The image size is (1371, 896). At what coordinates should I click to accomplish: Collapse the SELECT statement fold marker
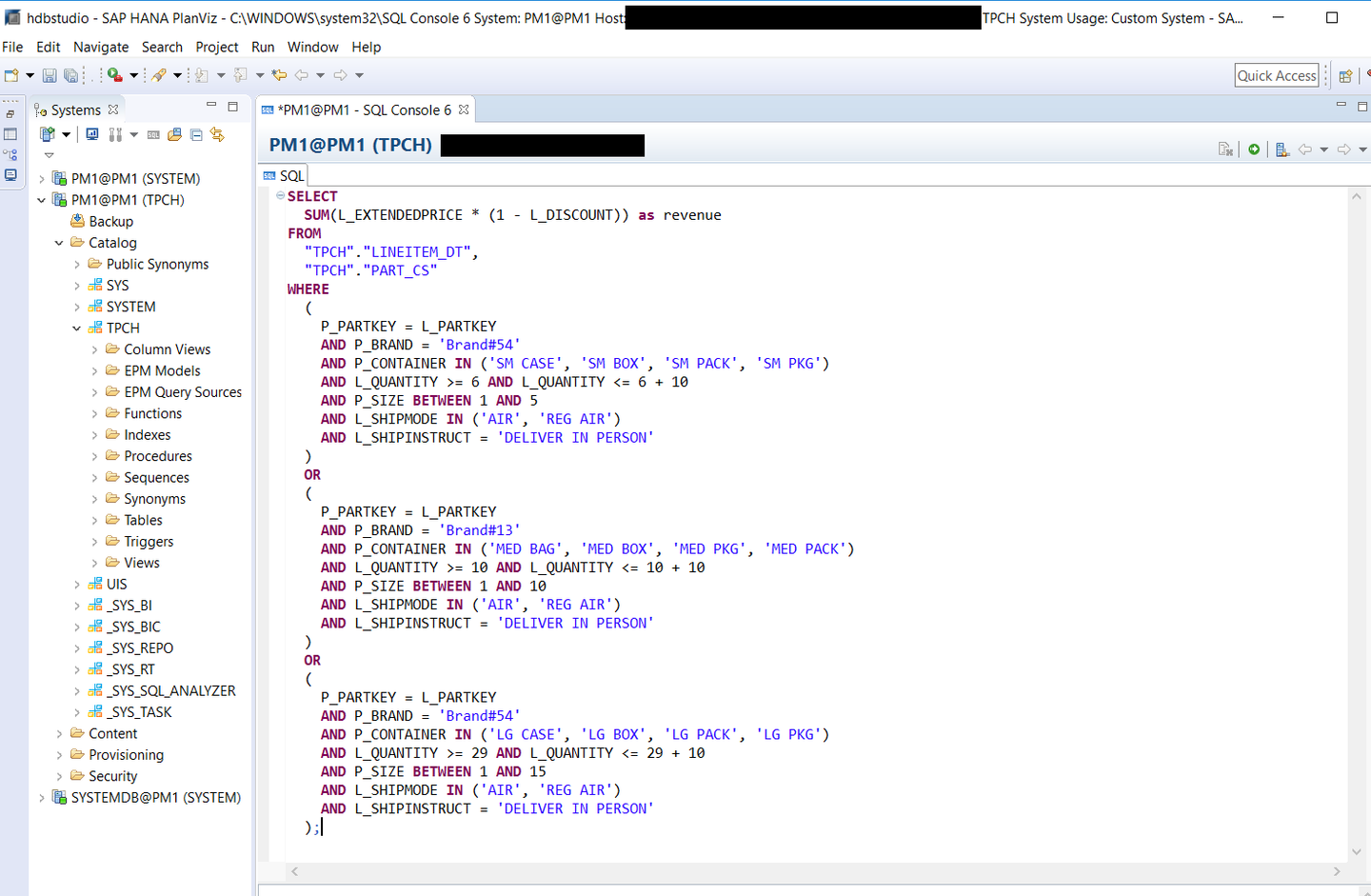tap(281, 196)
